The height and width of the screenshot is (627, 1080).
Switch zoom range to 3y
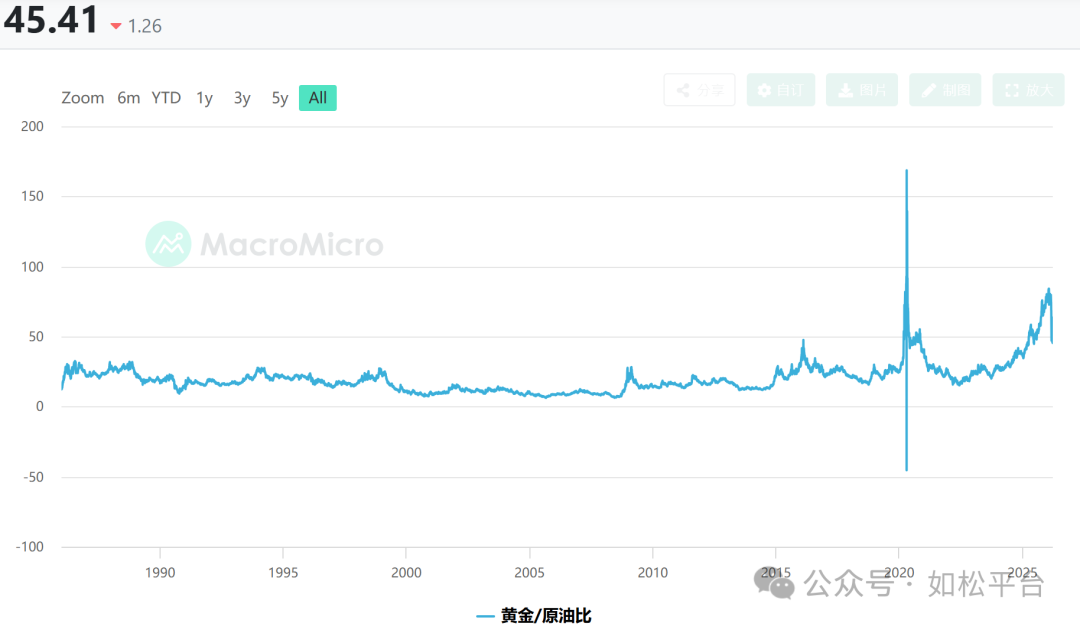coord(242,98)
